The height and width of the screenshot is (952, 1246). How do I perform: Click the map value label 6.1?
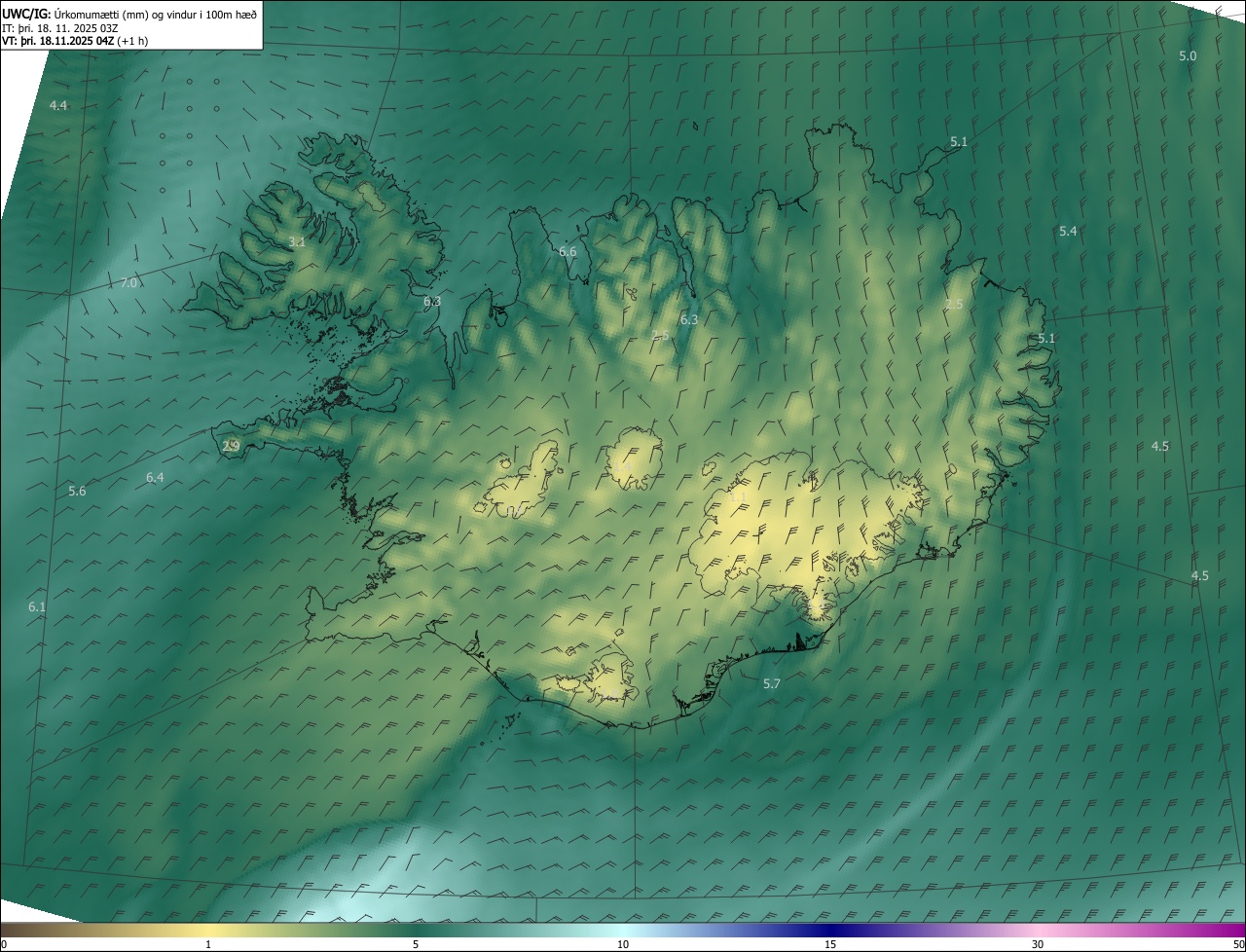[37, 606]
